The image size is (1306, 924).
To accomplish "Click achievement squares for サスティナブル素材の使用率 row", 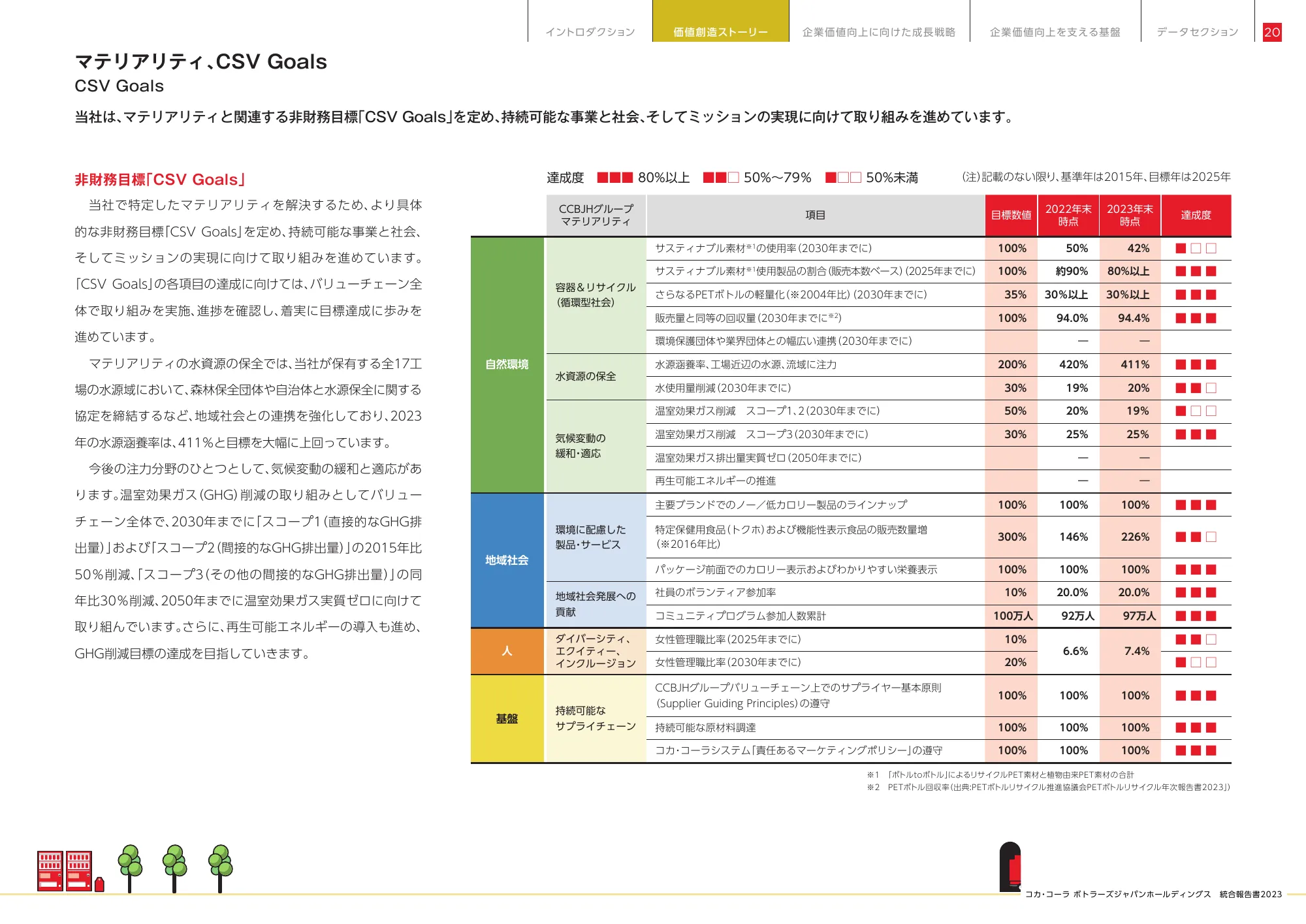I will pos(1196,248).
